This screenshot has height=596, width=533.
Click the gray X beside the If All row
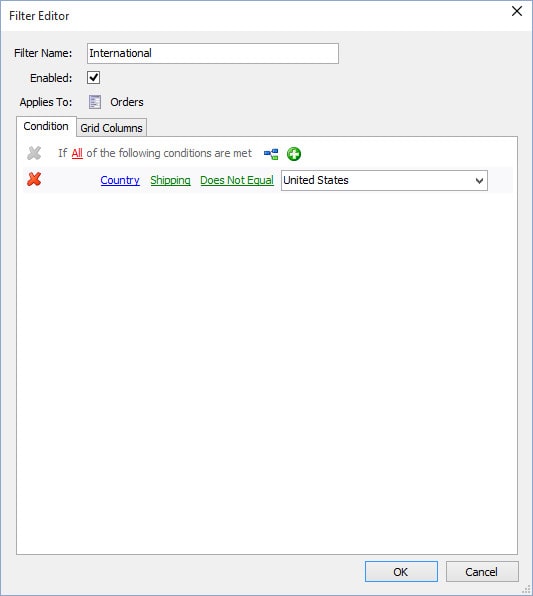34,153
